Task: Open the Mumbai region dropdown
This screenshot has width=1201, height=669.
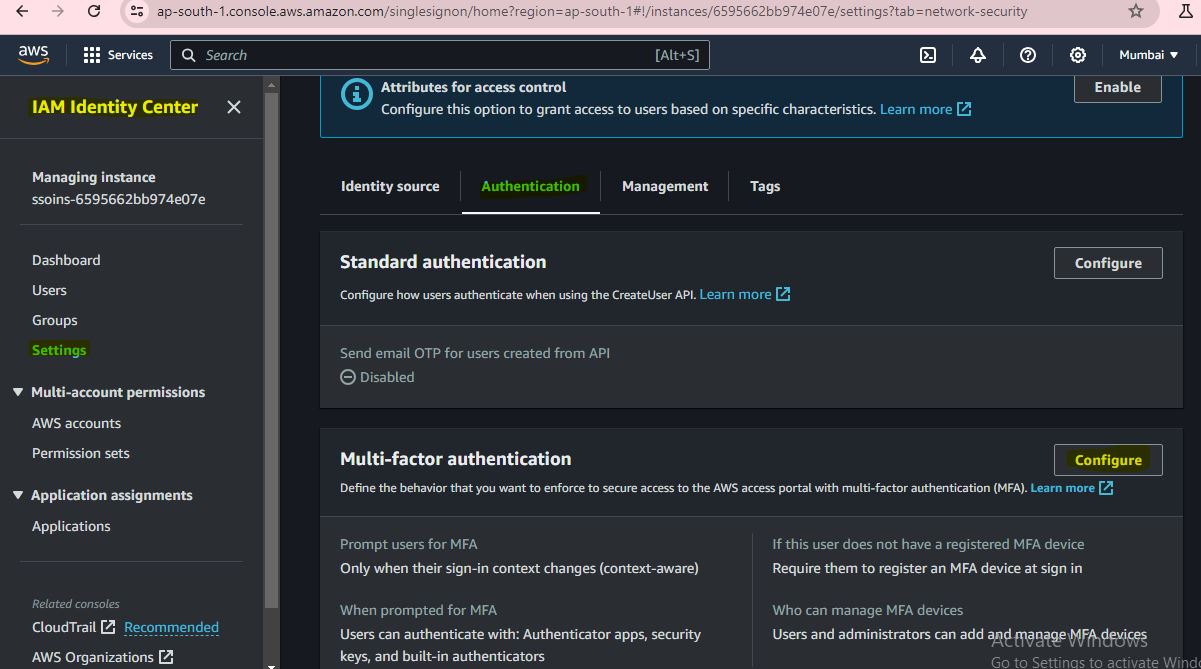Action: [1148, 55]
